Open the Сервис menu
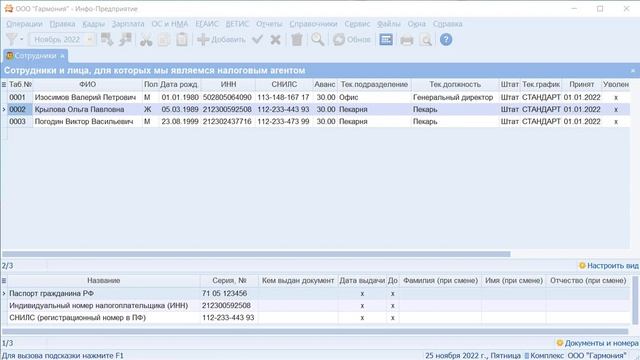This screenshot has height=360, width=640. [x=357, y=24]
